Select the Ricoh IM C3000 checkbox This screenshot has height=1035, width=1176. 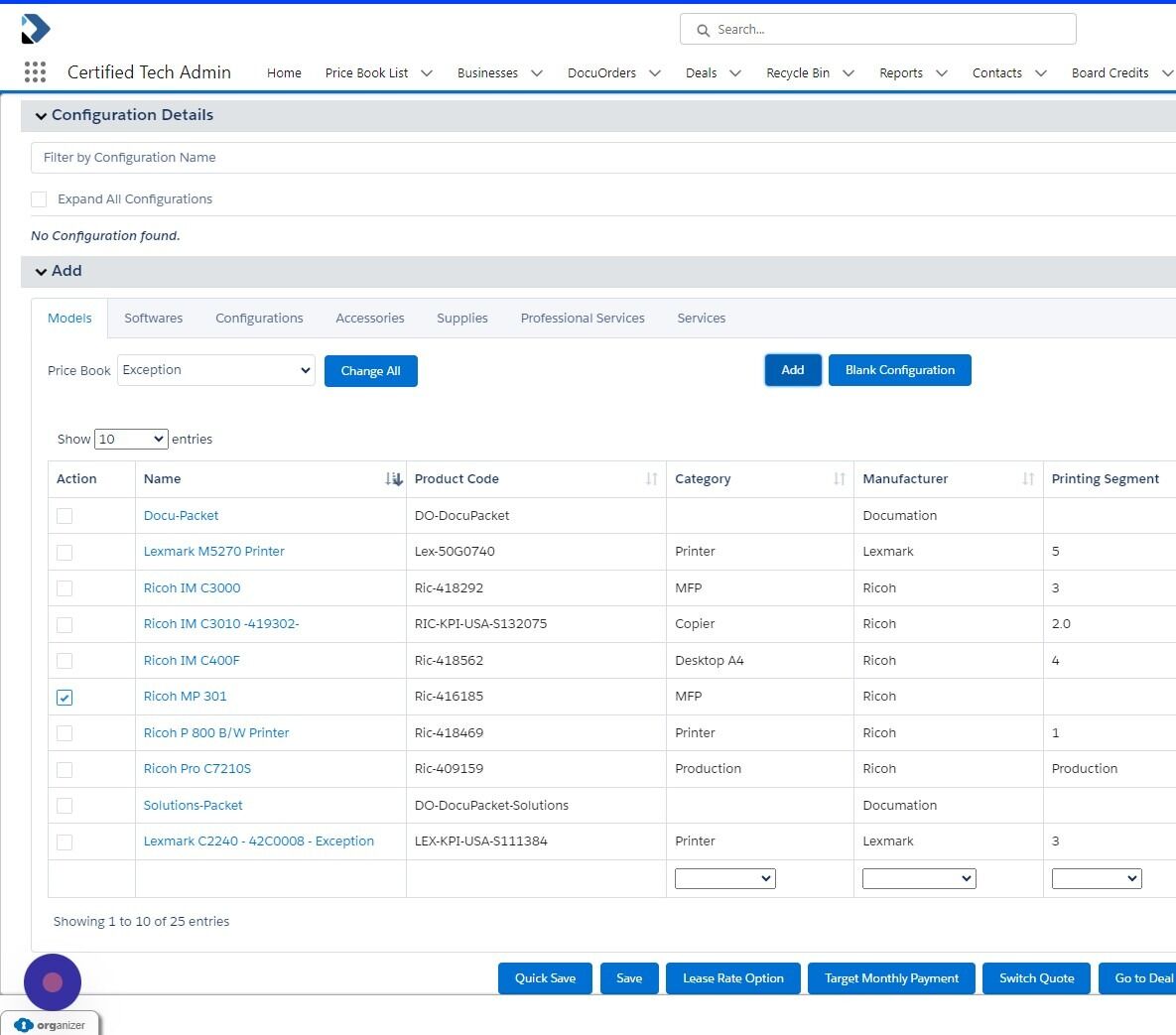pos(65,588)
